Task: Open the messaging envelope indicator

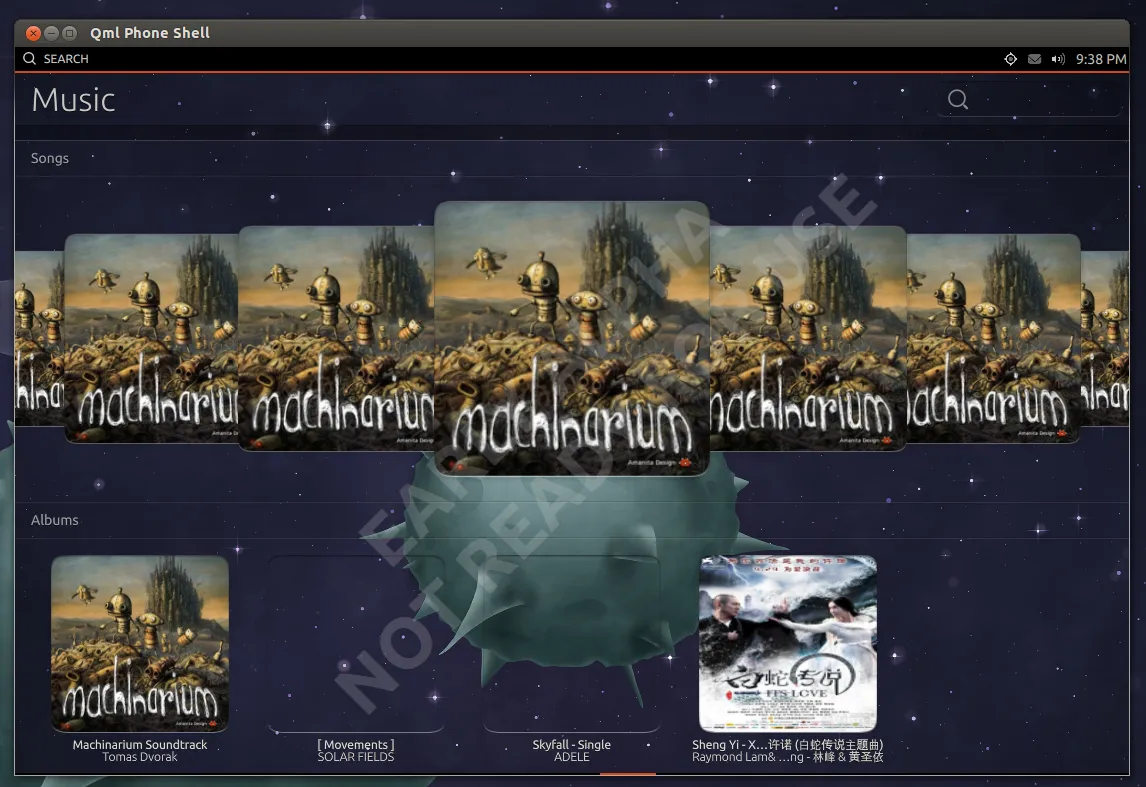Action: [x=1034, y=59]
